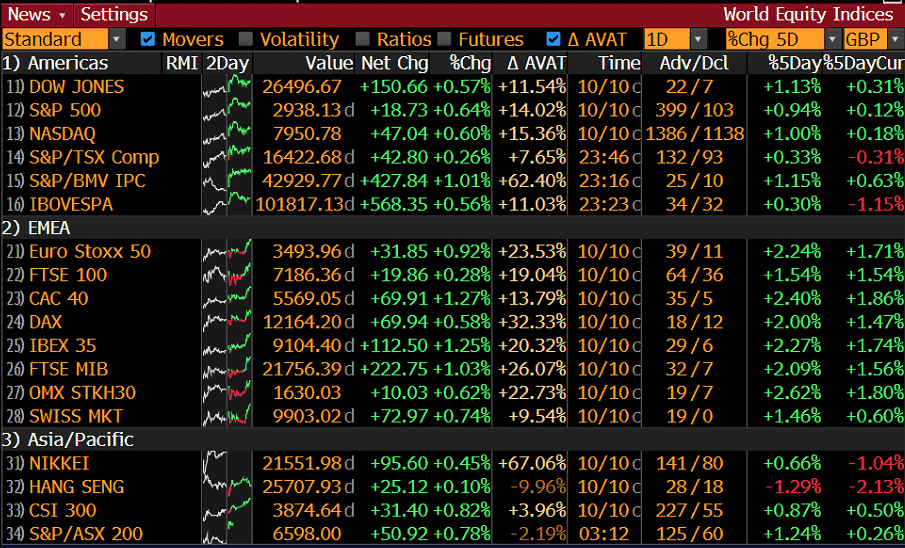Open the FTSE 100 index row
The image size is (905, 548).
(68, 275)
